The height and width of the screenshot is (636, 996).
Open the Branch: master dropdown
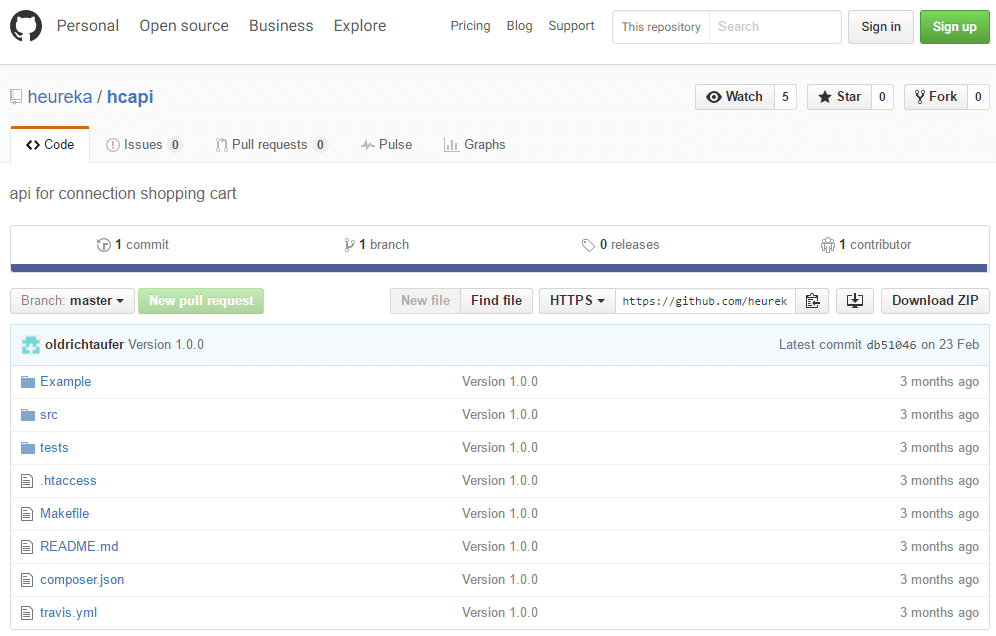coord(72,301)
